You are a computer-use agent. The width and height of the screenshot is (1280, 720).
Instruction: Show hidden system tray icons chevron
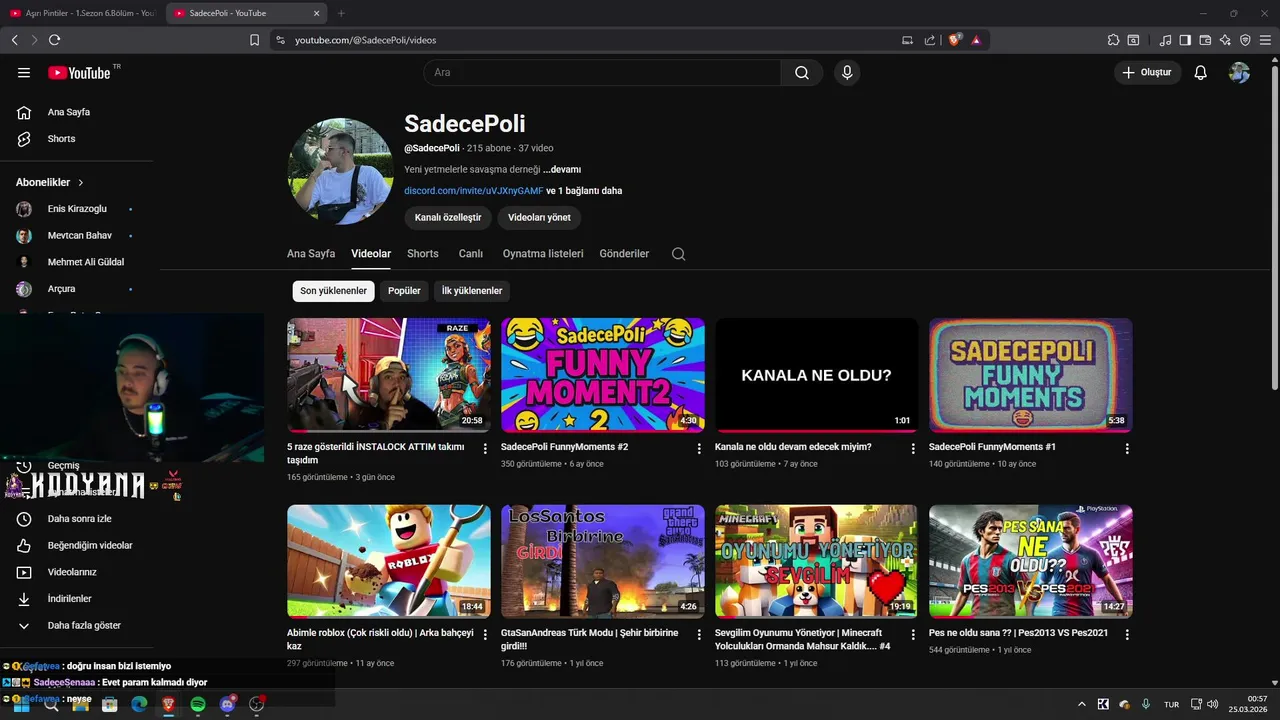pyautogui.click(x=1081, y=704)
